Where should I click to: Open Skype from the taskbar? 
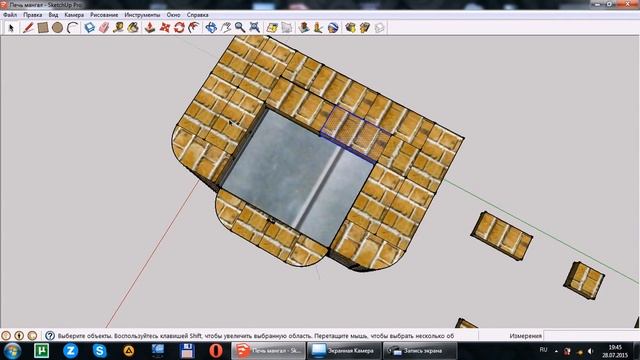[100, 351]
